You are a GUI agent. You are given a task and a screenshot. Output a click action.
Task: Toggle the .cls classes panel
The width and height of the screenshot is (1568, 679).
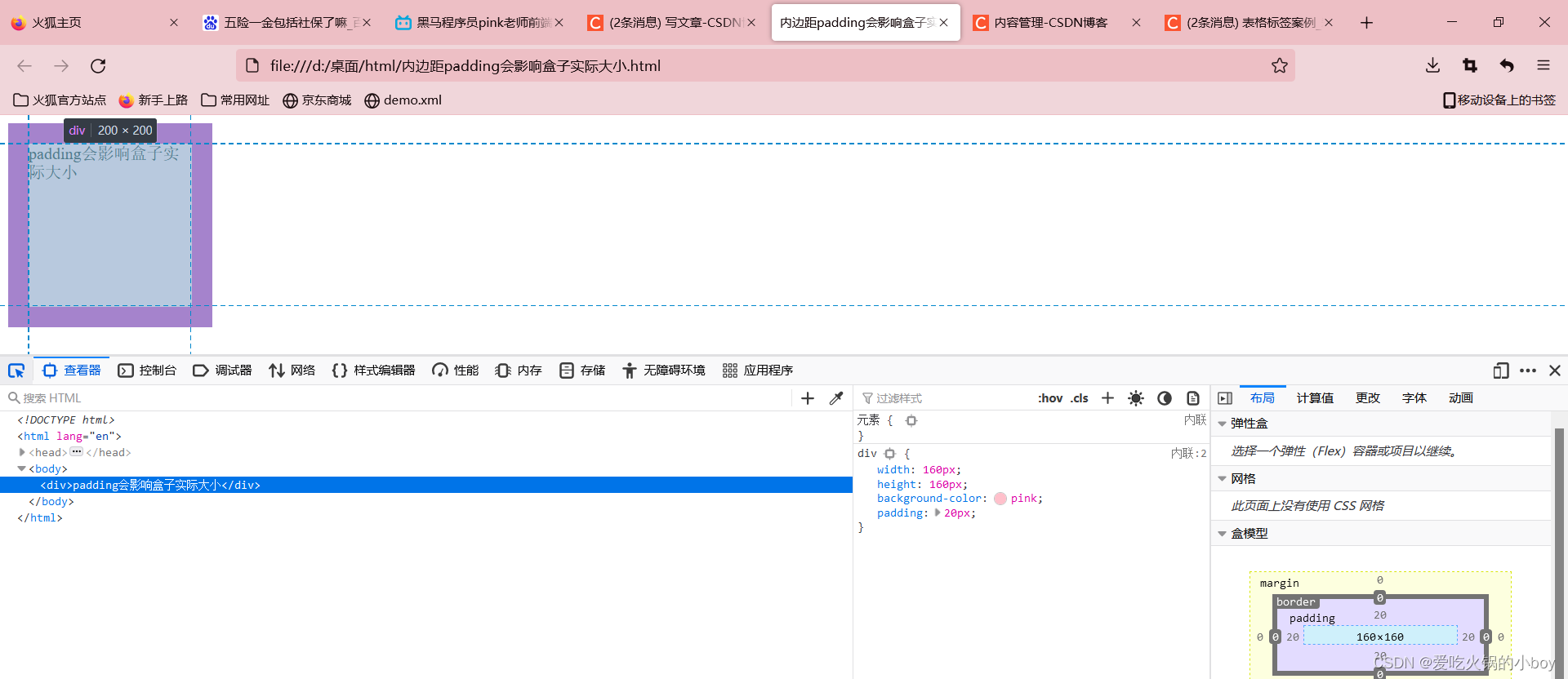[x=1080, y=398]
